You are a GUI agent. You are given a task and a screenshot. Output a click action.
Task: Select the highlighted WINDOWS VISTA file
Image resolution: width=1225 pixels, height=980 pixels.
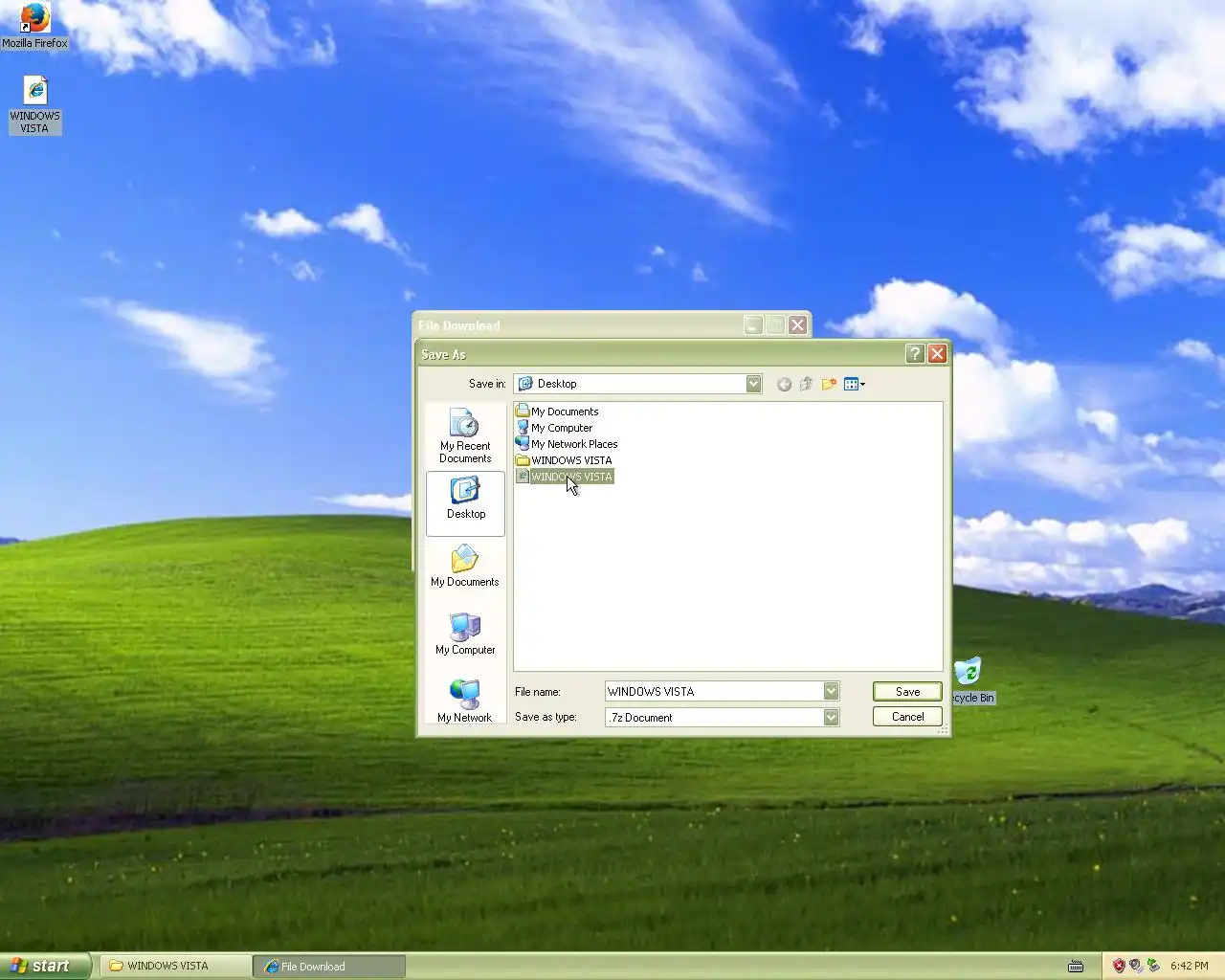click(564, 477)
